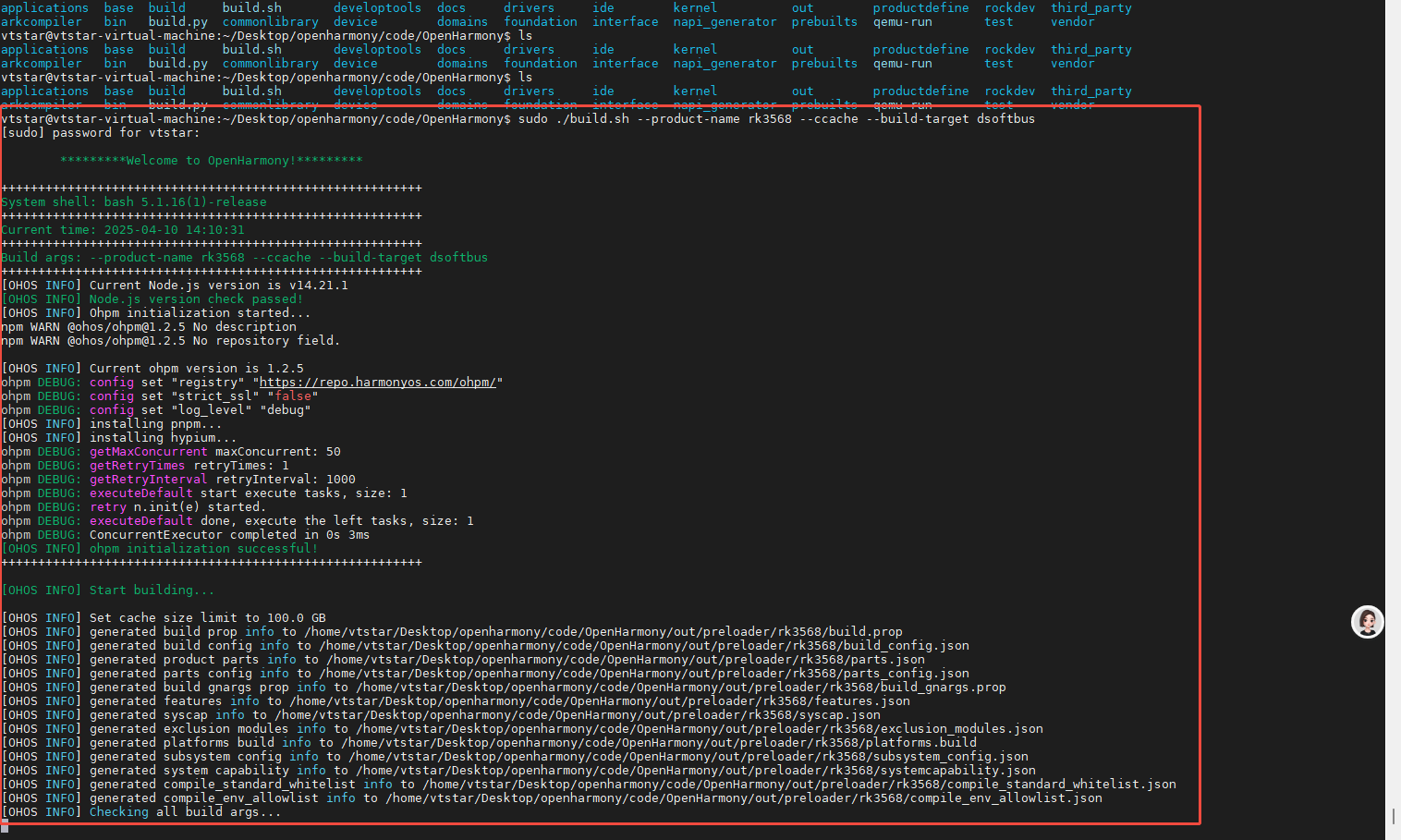Click the path ending in platforms.build
Screen dimensions: 1401x840
coord(659,742)
